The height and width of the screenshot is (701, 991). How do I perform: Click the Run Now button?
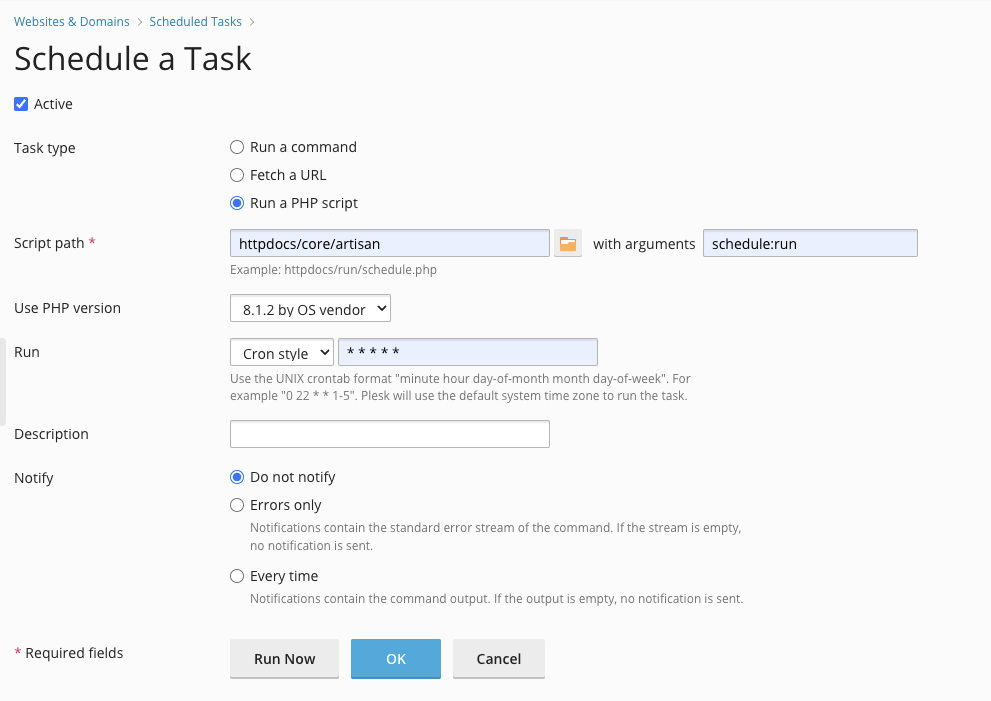pyautogui.click(x=284, y=659)
